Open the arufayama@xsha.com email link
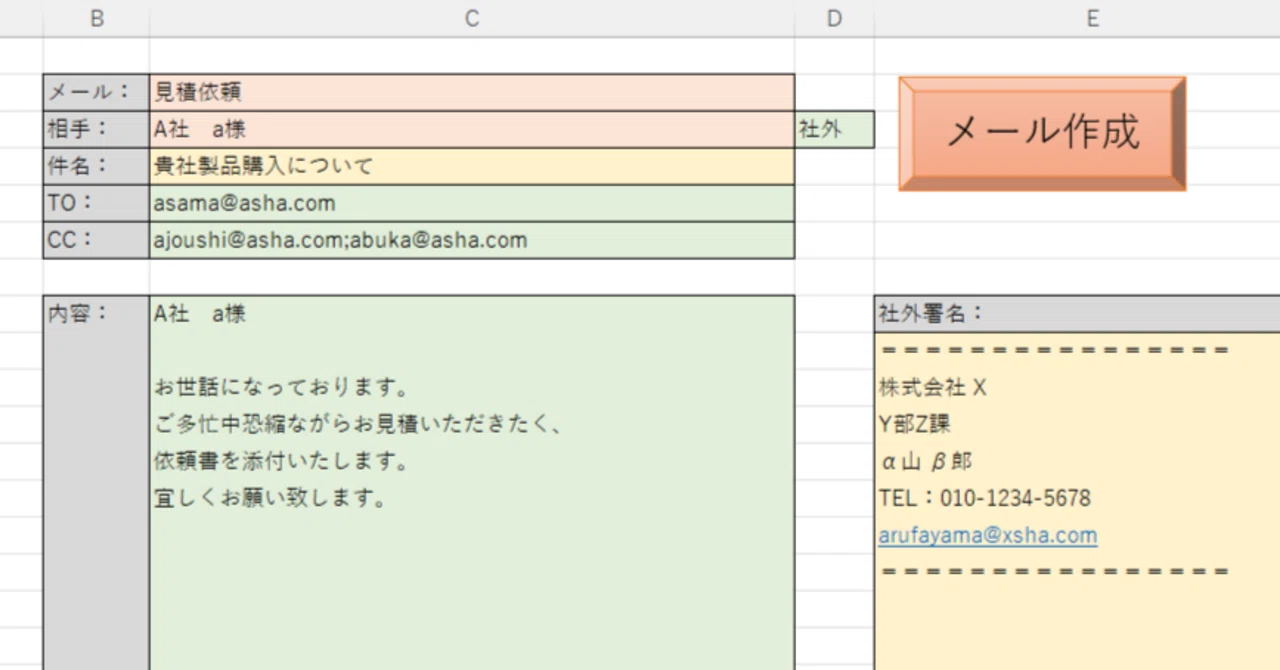This screenshot has width=1280, height=670. (988, 535)
